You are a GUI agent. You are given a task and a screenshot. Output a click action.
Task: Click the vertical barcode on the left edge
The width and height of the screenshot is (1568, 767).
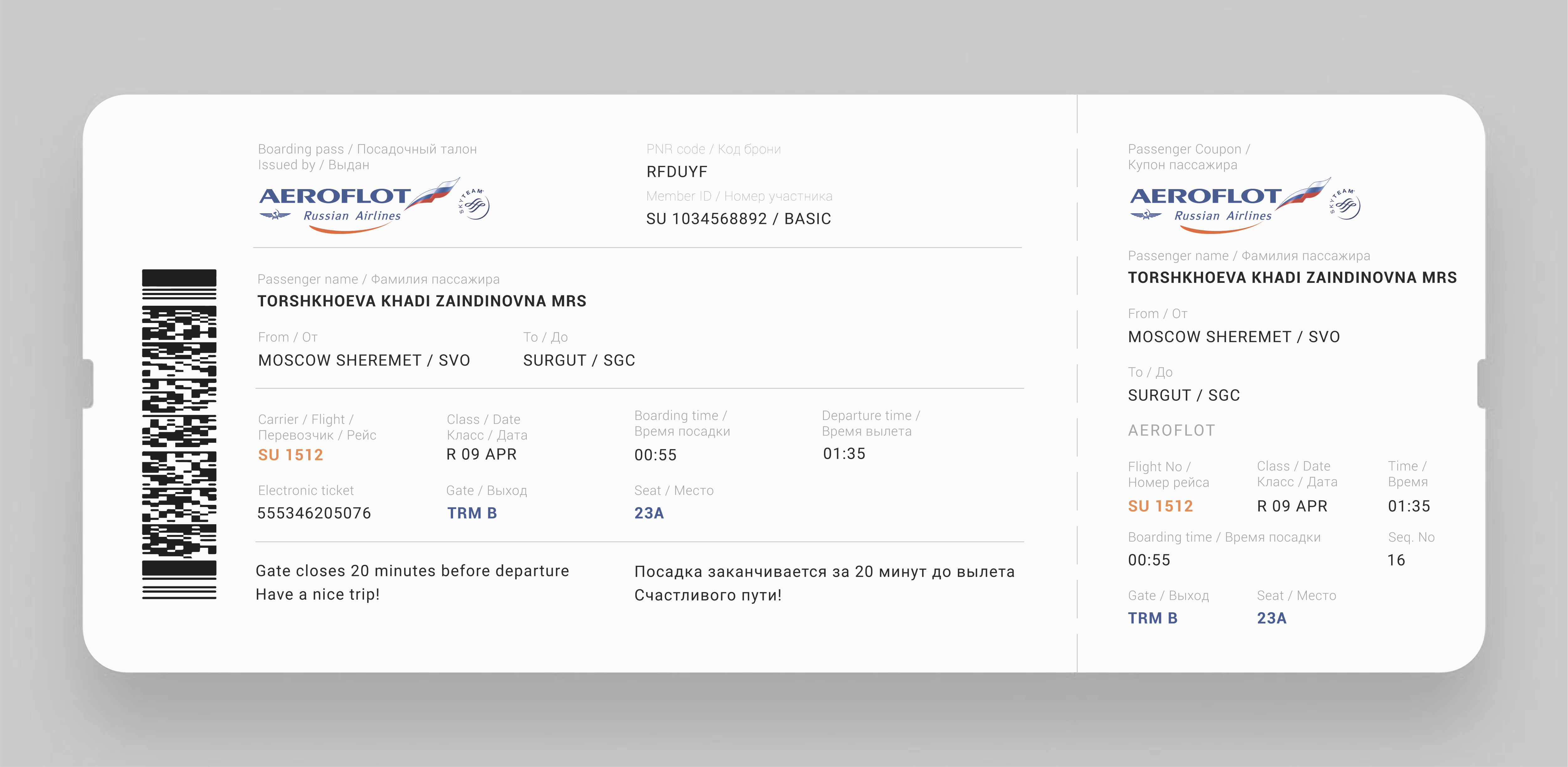tap(179, 434)
